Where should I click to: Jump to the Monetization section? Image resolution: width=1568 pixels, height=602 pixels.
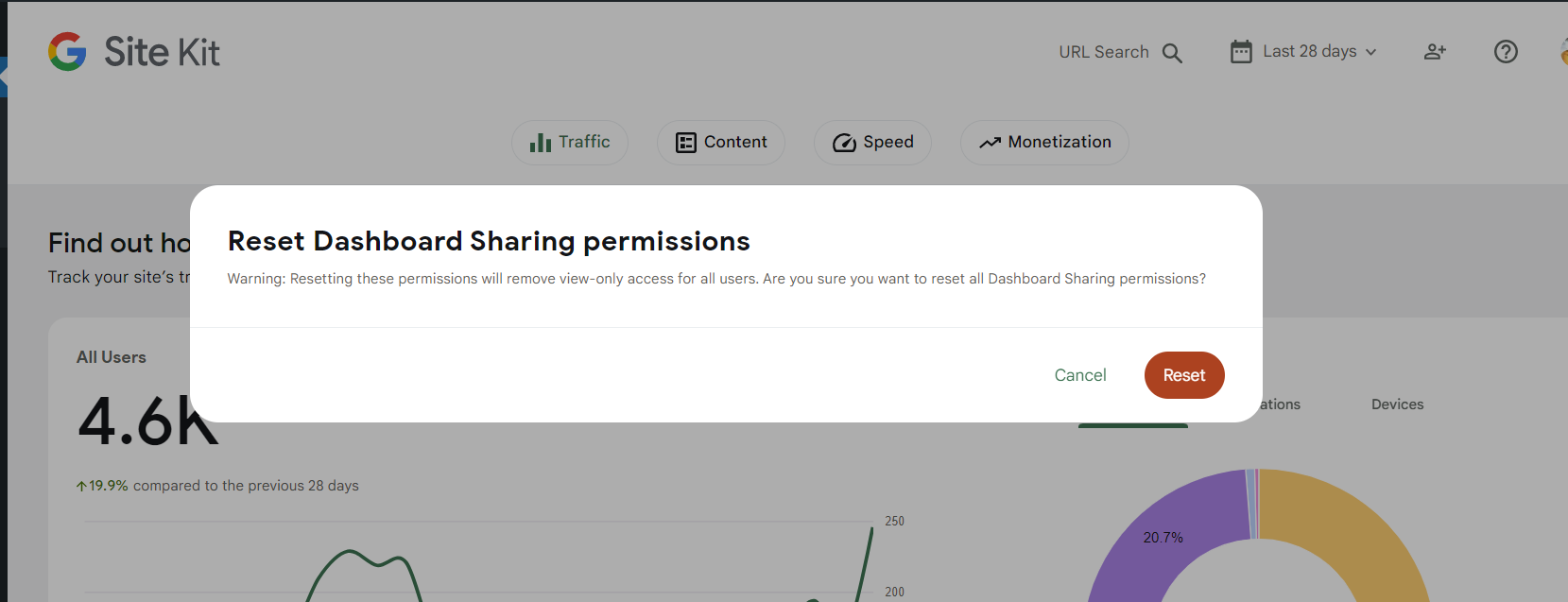click(1044, 143)
